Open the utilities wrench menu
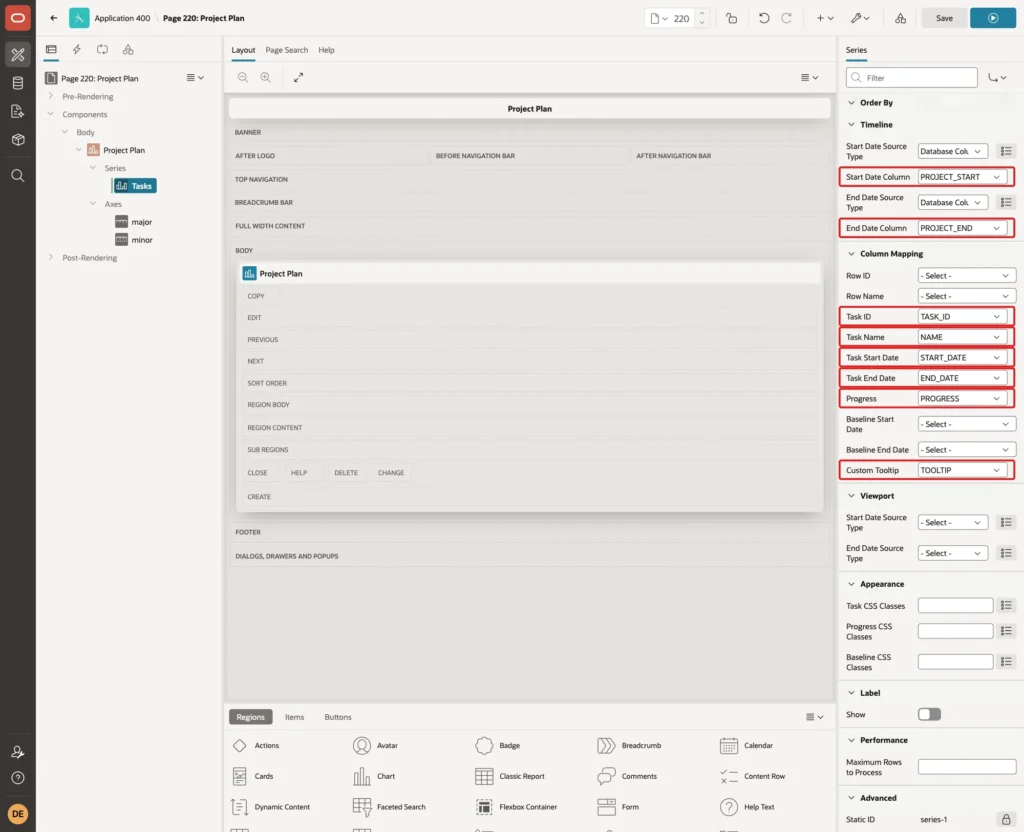Screen dimensions: 1024x832 click(x=859, y=18)
